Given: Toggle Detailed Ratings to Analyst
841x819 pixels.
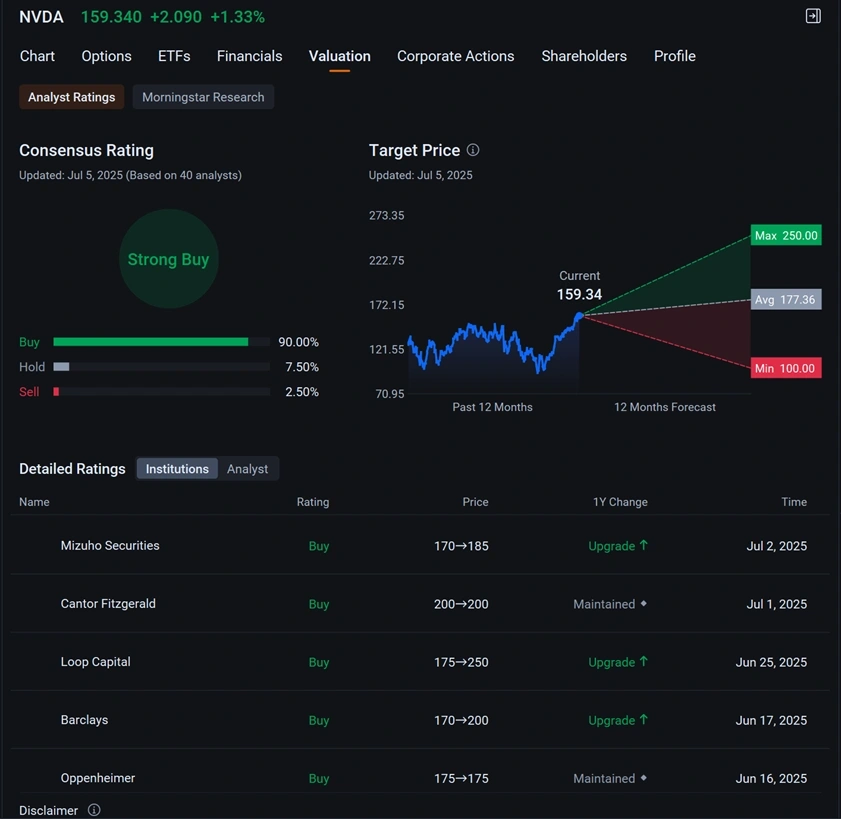Looking at the screenshot, I should tap(247, 469).
